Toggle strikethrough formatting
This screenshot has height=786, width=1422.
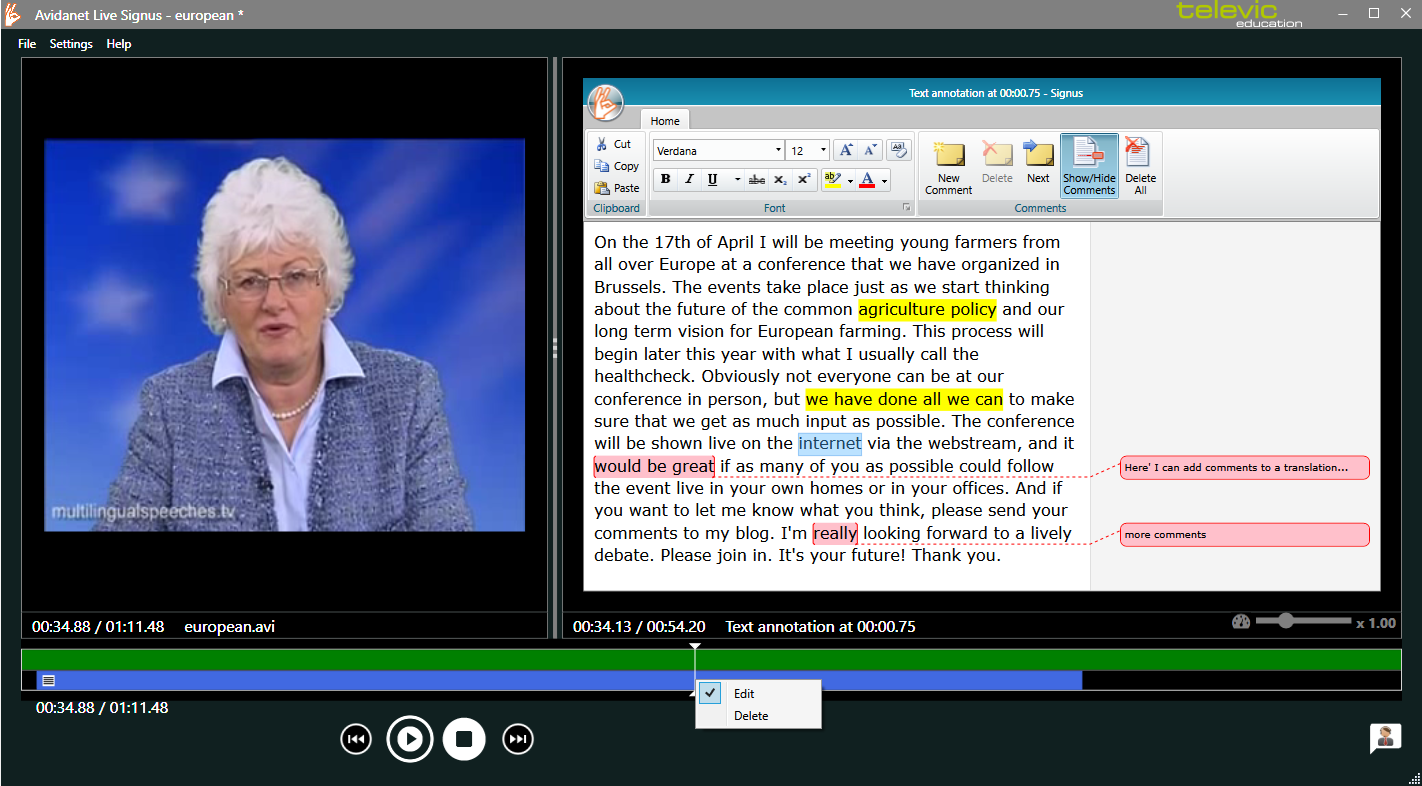tap(757, 180)
